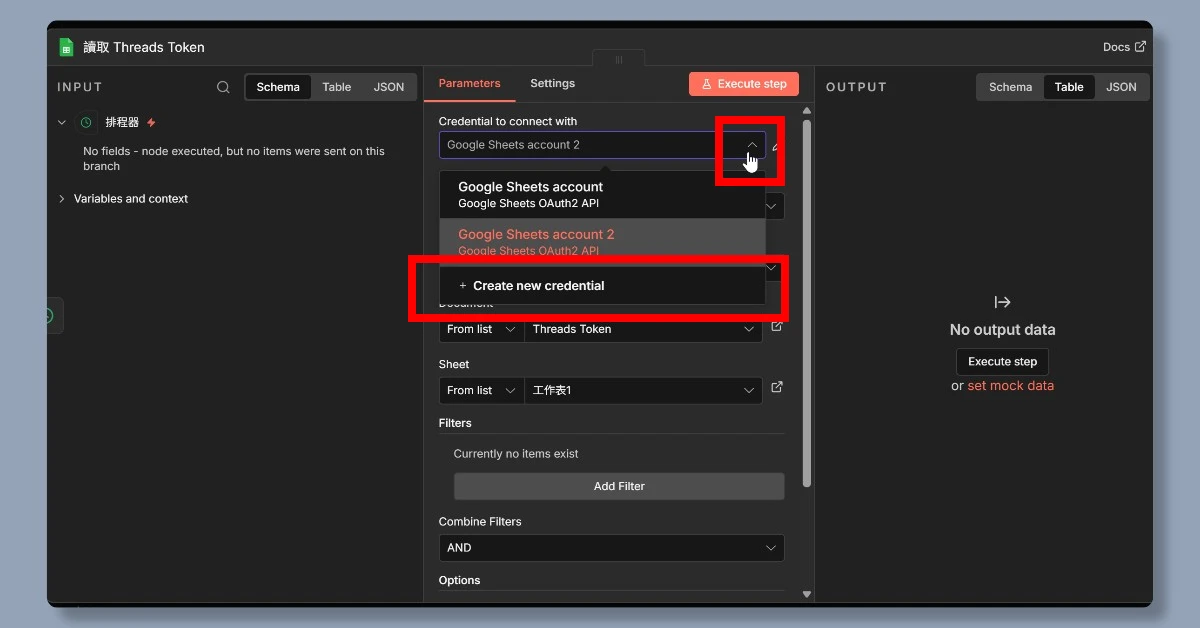Collapse the 排程器 input node
Image resolution: width=1200 pixels, height=628 pixels.
[x=62, y=122]
